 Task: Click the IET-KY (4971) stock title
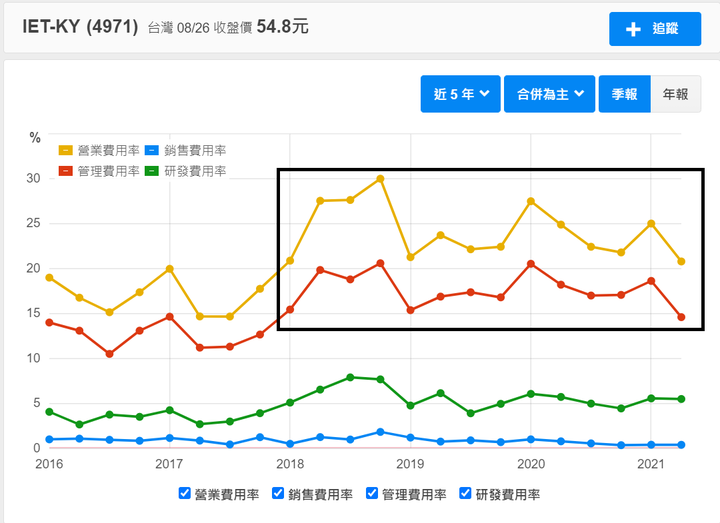tap(80, 27)
